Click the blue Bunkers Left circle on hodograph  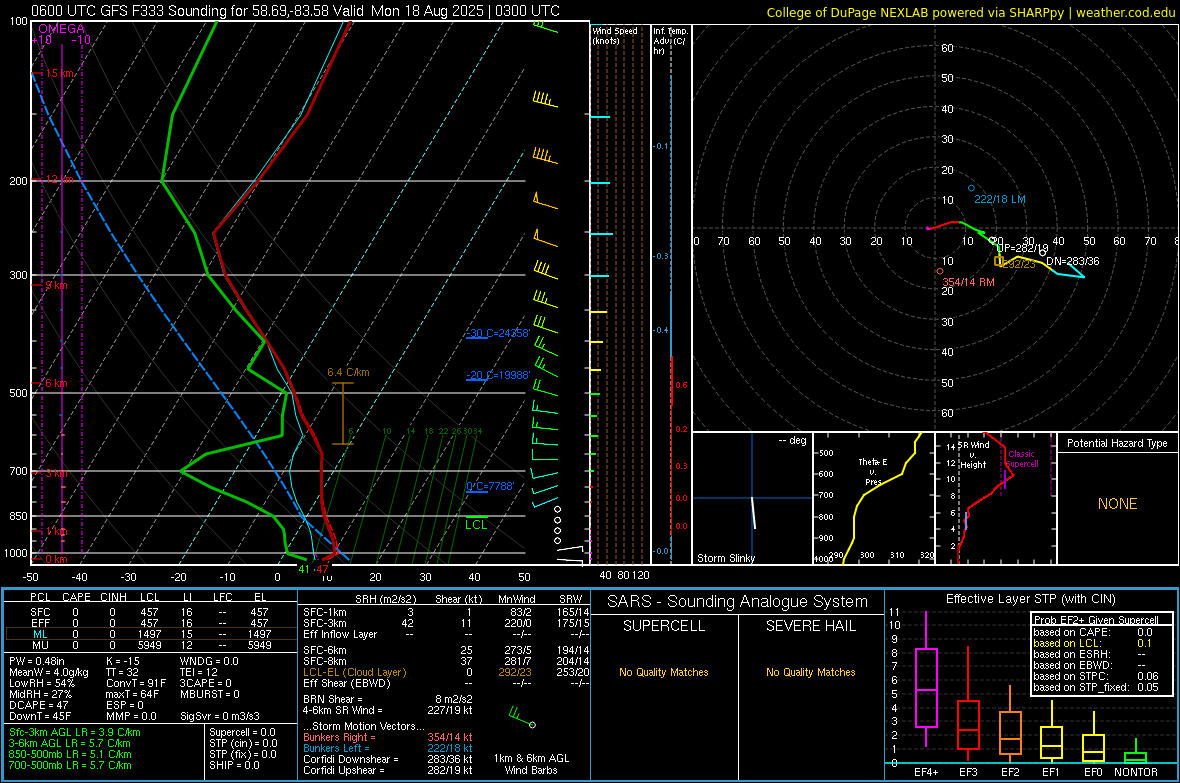(x=971, y=188)
